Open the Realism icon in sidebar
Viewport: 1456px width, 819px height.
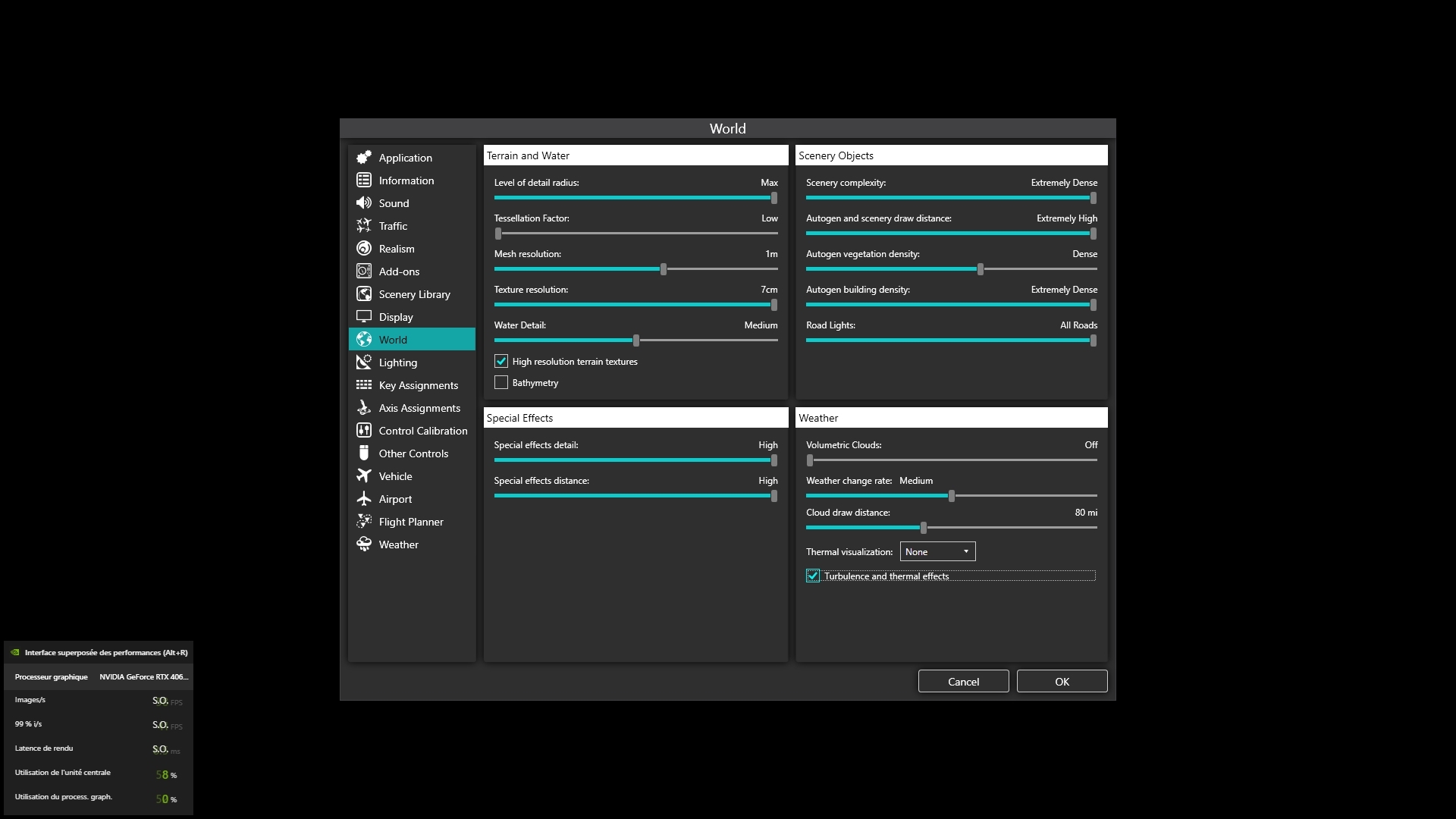[x=364, y=248]
